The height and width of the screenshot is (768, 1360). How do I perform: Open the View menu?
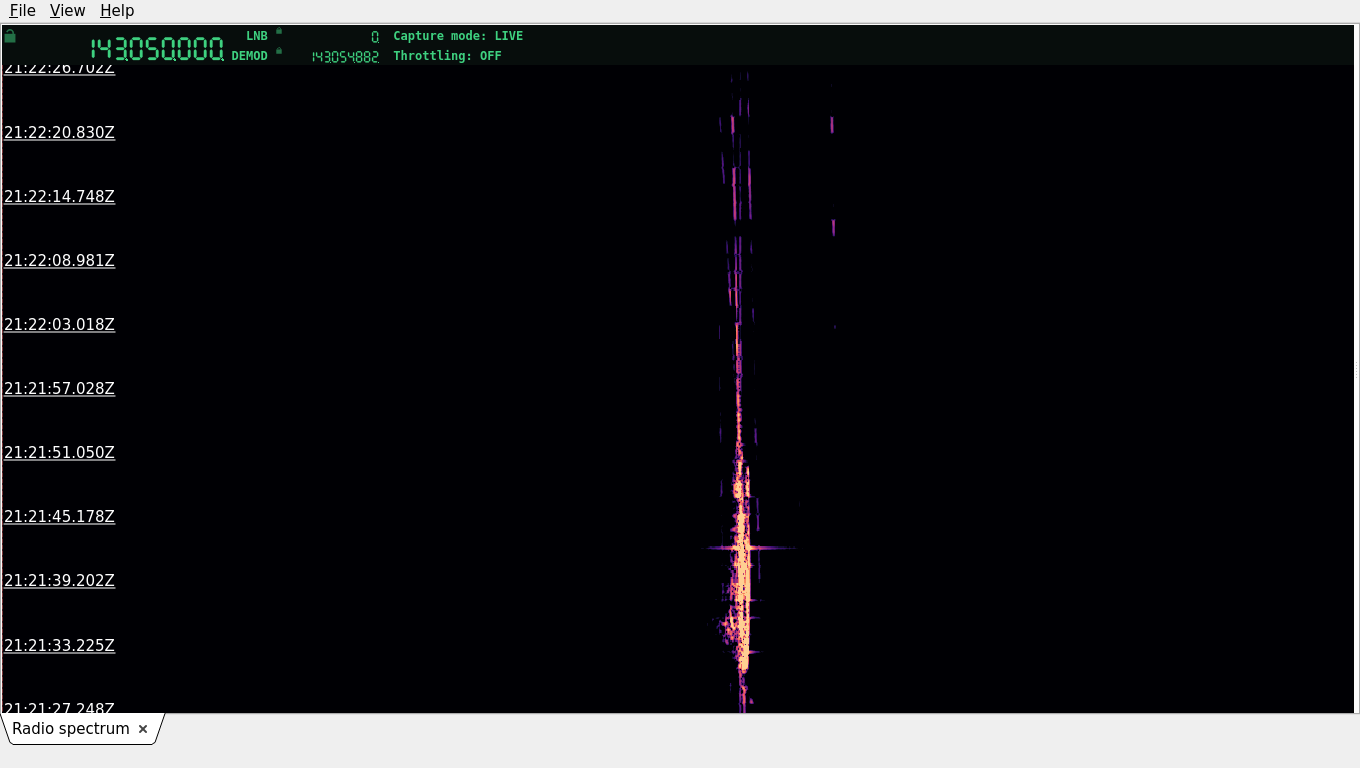pyautogui.click(x=67, y=10)
